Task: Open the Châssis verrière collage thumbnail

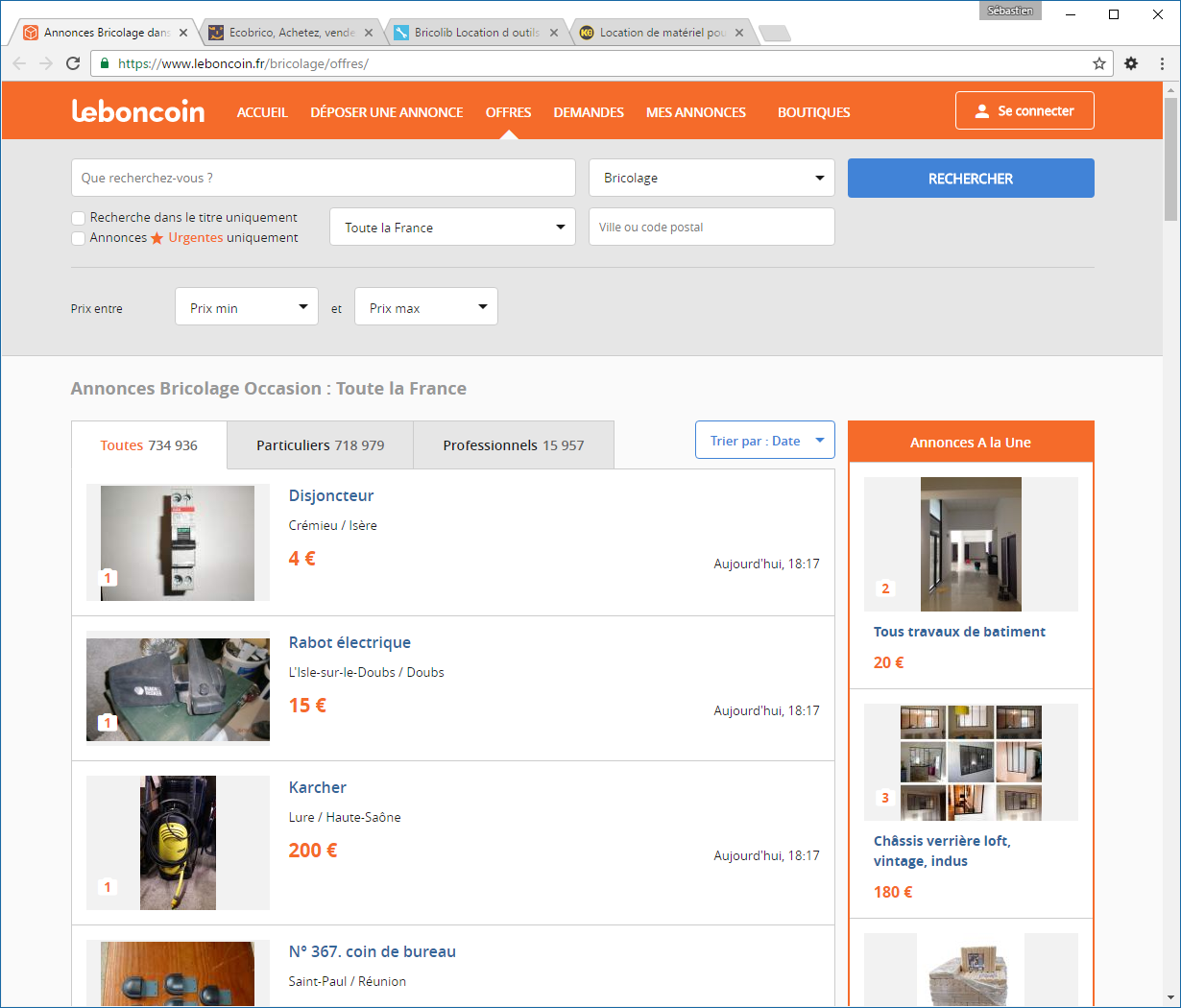Action: click(971, 762)
